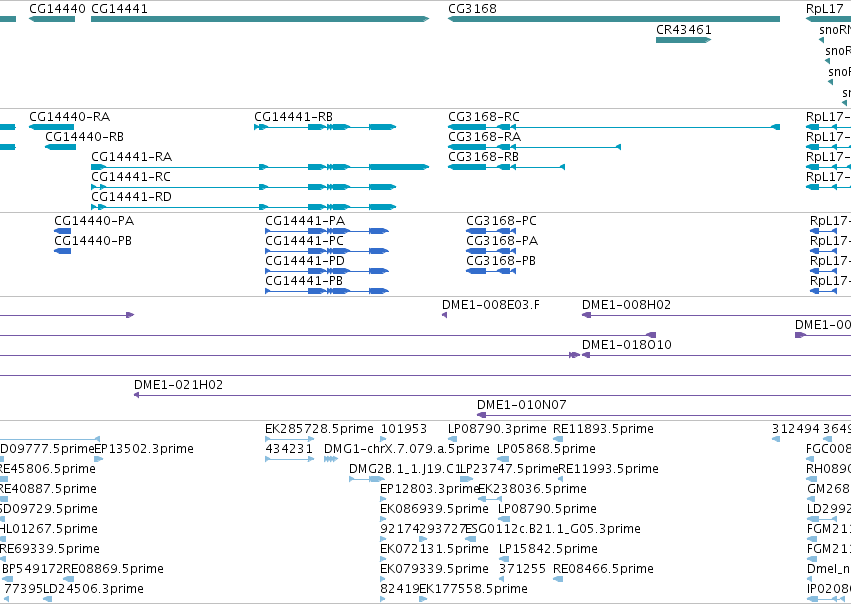Open clone DME1-010N07

(x=522, y=404)
